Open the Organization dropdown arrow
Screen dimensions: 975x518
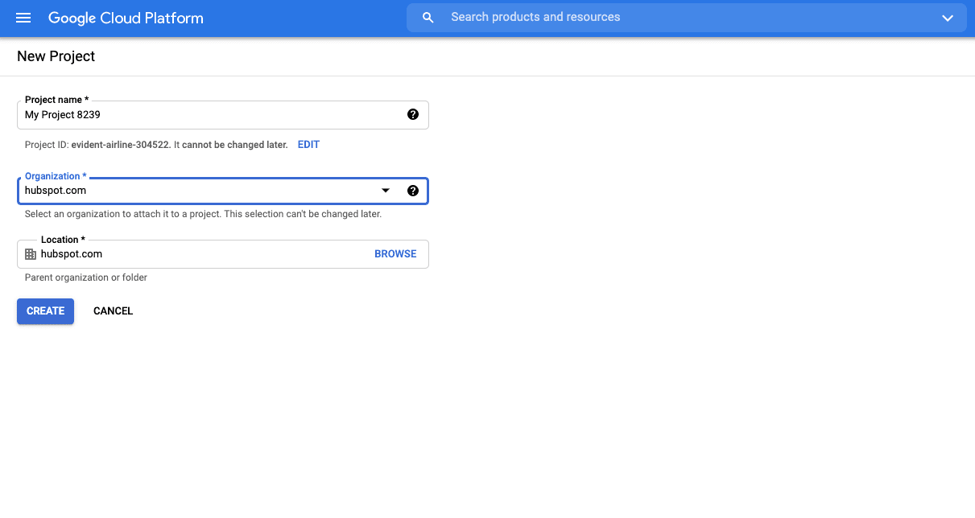pyautogui.click(x=386, y=190)
